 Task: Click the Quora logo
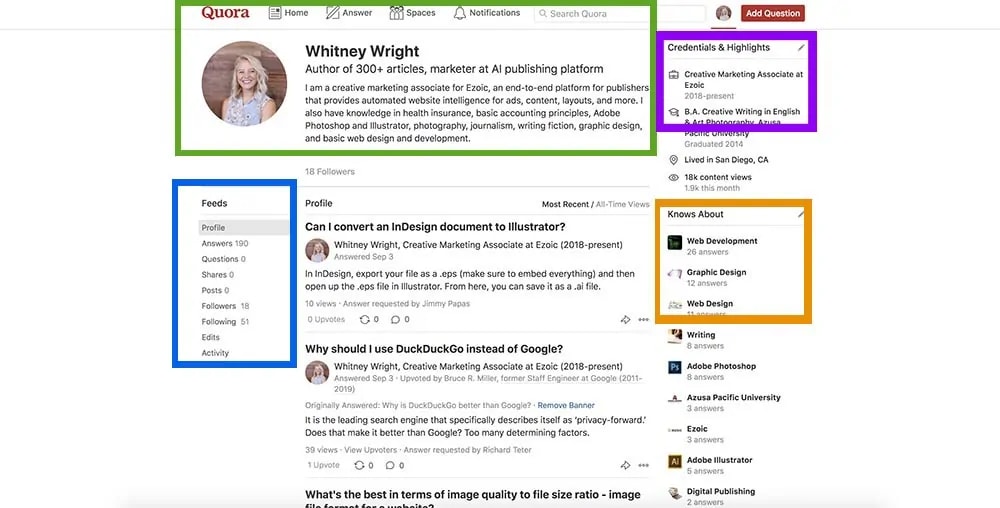click(225, 13)
